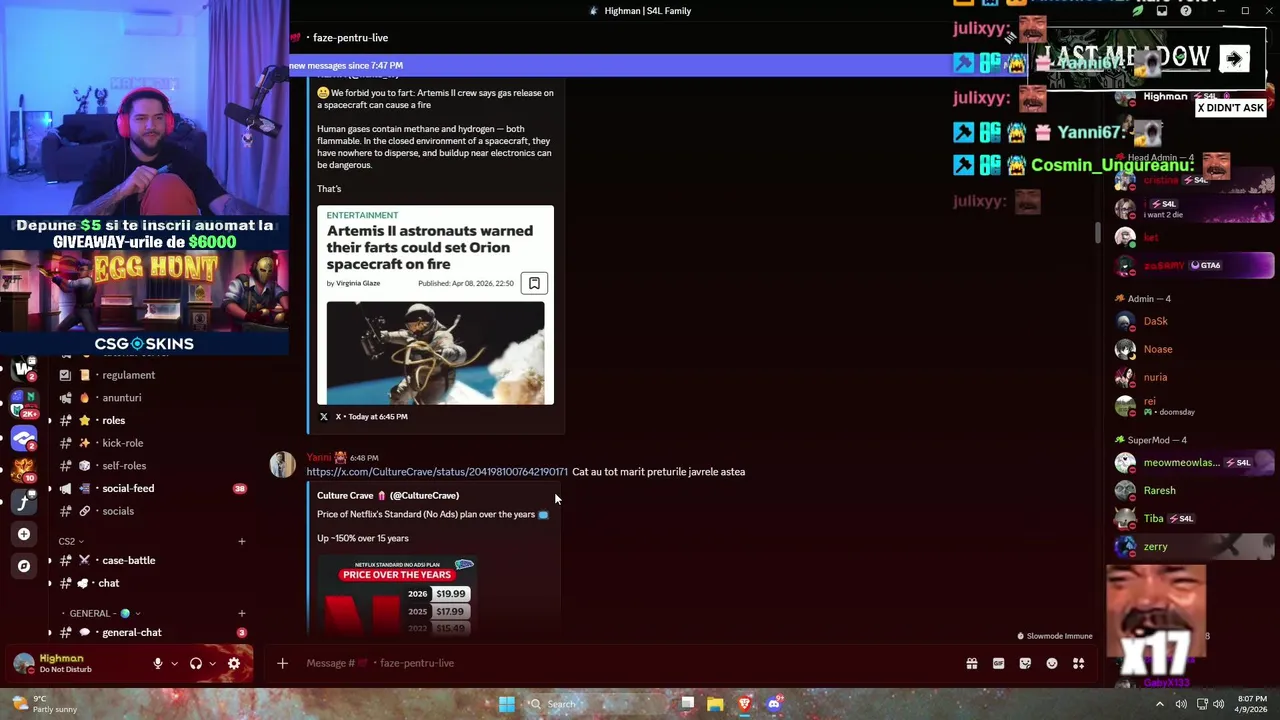The width and height of the screenshot is (1280, 720).
Task: Open the Artemis II article headline
Action: click(x=429, y=247)
